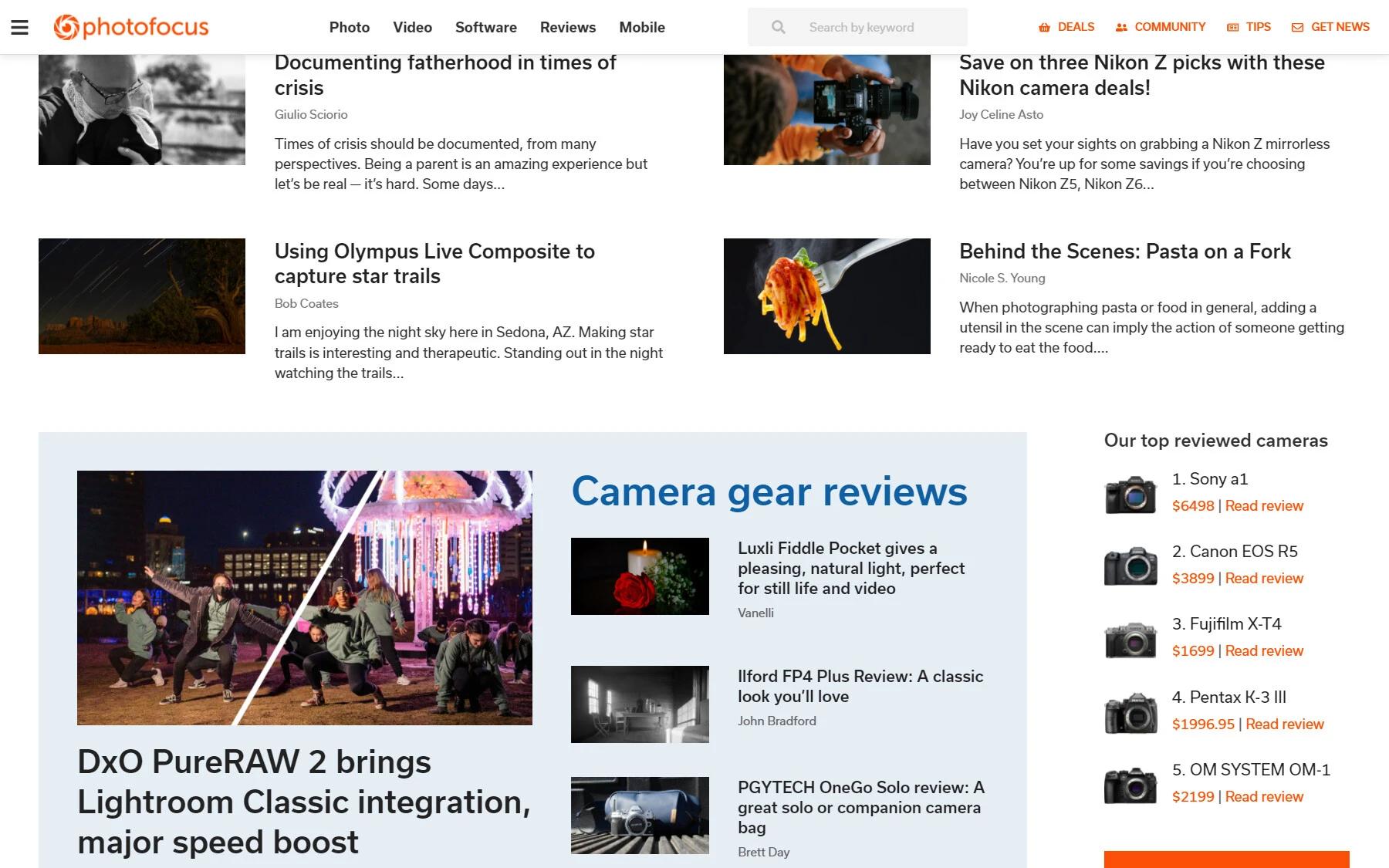1389x868 pixels.
Task: Click the Photofocus logo
Action: tap(131, 27)
